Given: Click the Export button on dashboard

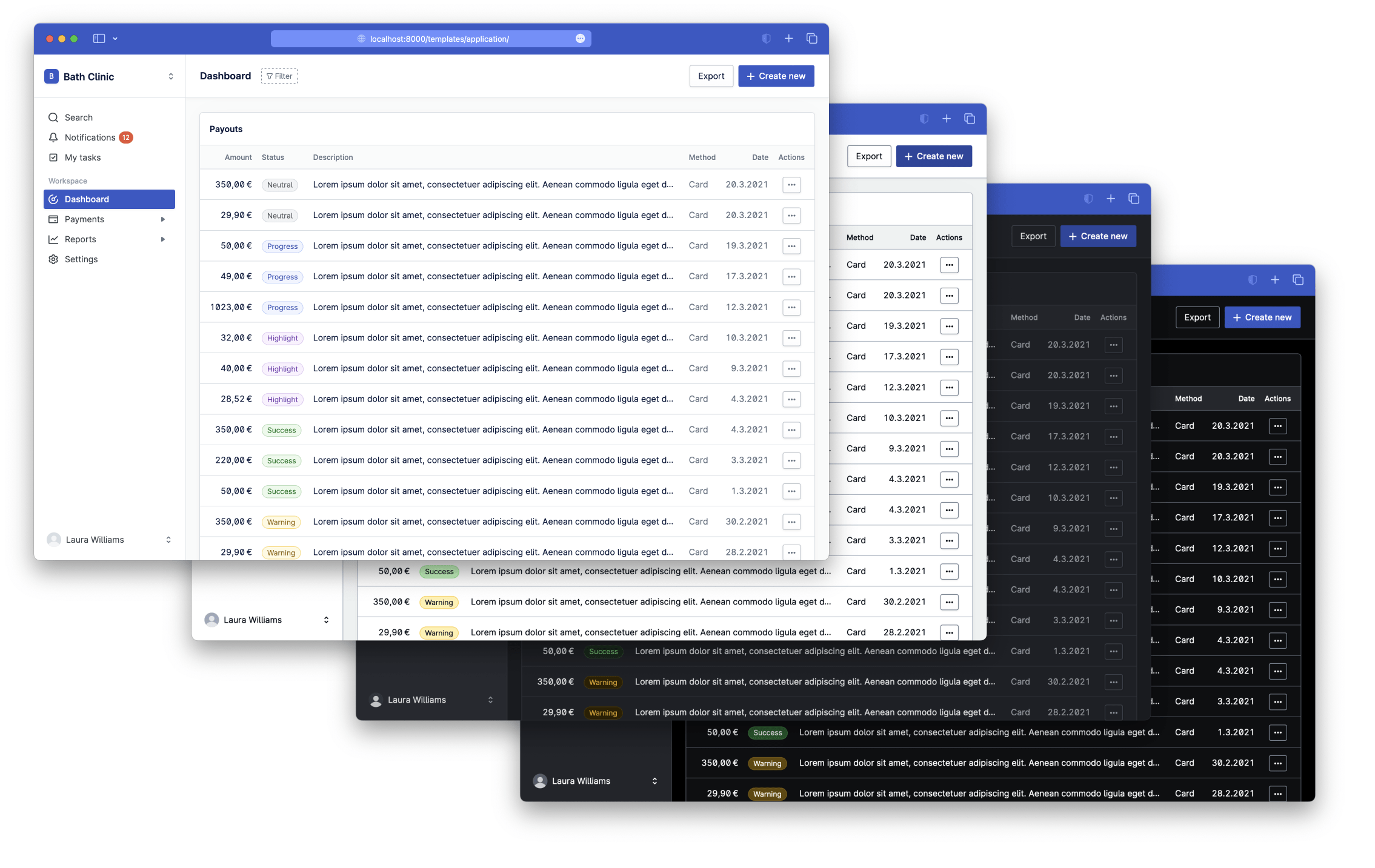Looking at the screenshot, I should (711, 75).
